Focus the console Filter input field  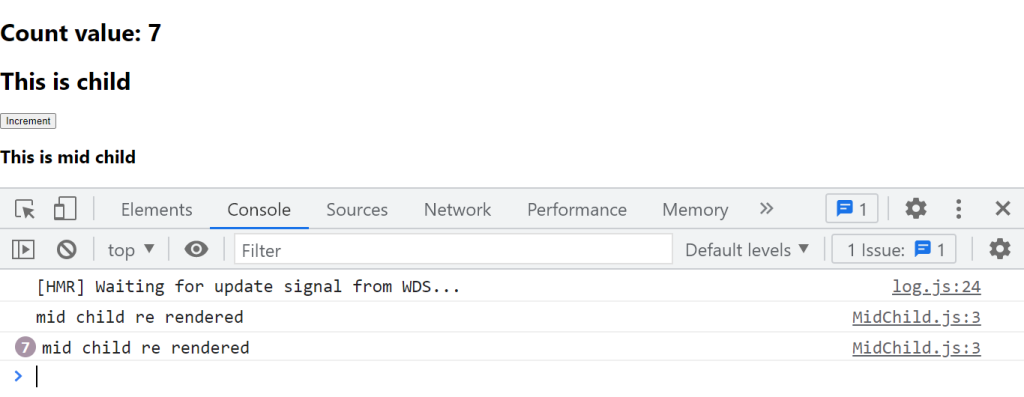click(453, 250)
